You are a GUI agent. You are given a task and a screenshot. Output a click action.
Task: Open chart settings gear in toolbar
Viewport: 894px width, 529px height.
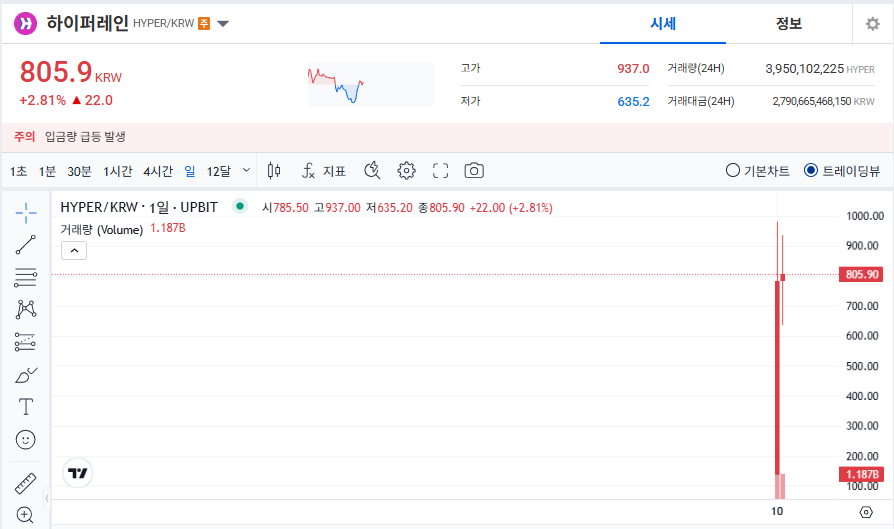click(407, 170)
